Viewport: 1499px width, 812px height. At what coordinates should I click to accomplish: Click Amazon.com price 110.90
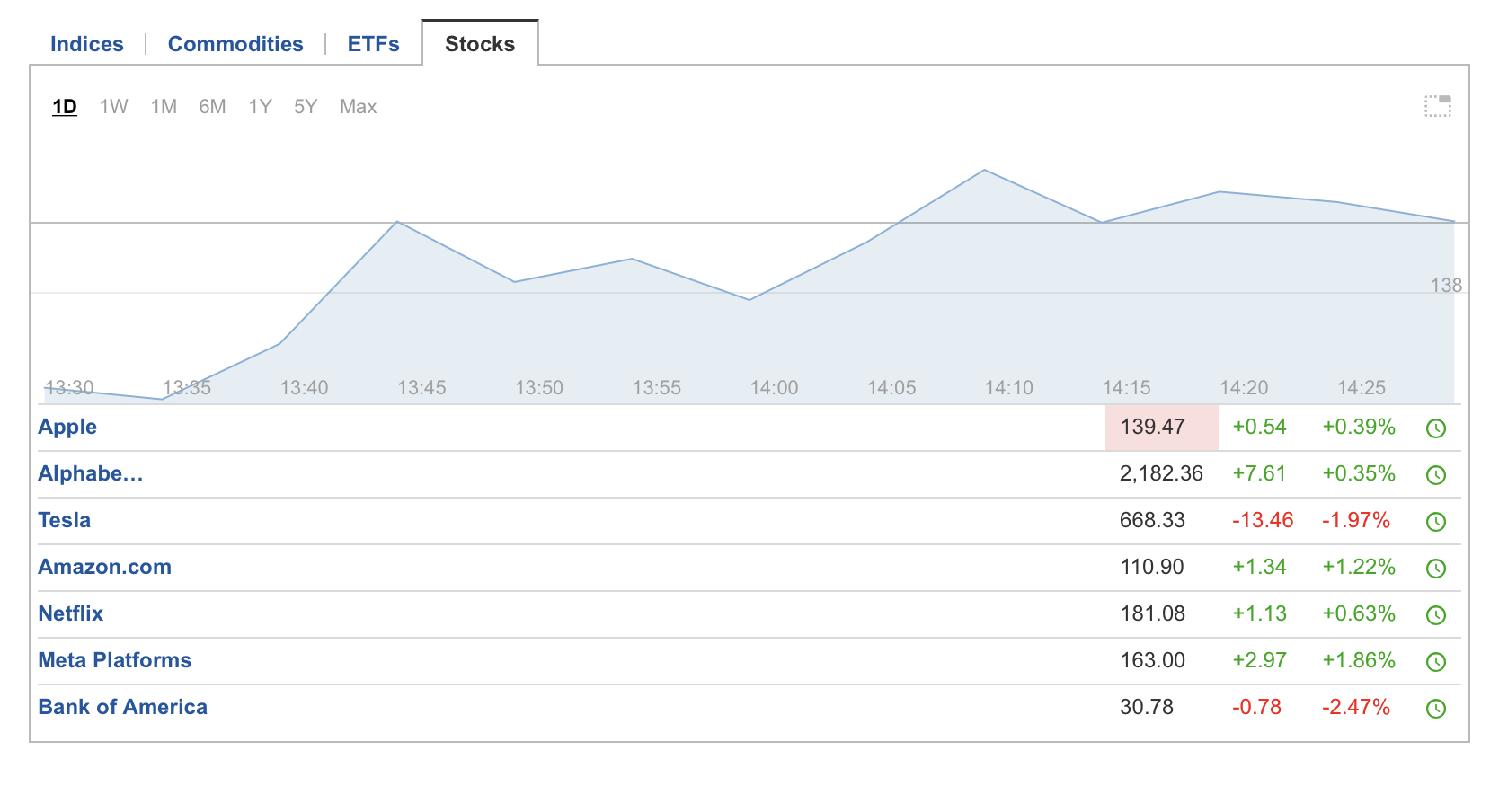[x=1152, y=567]
